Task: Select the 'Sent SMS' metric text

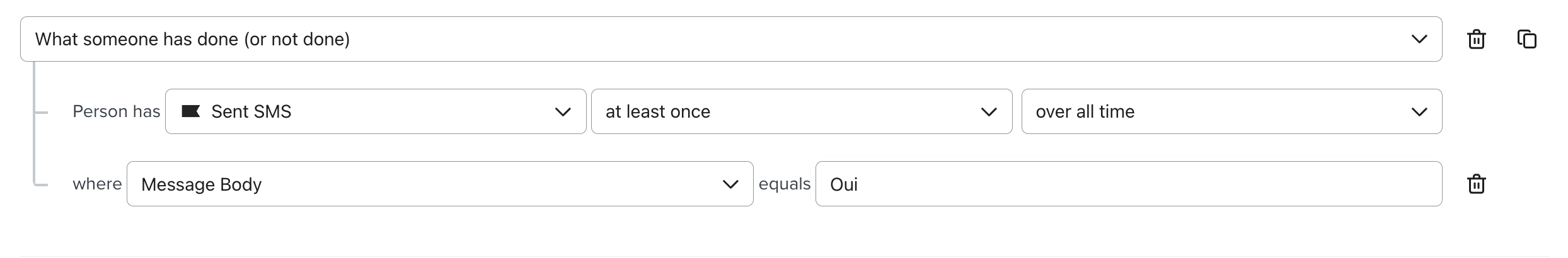Action: pyautogui.click(x=251, y=111)
